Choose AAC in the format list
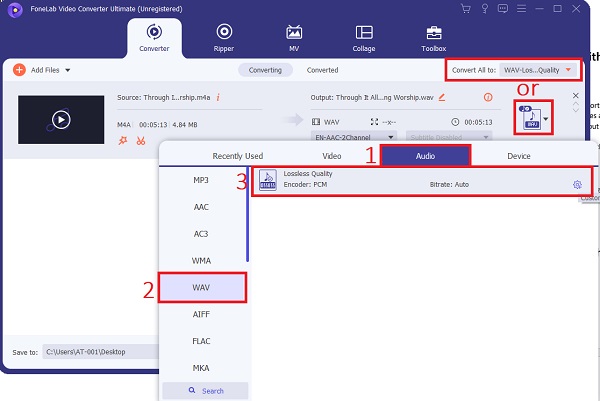Image resolution: width=600 pixels, height=401 pixels. coord(201,207)
